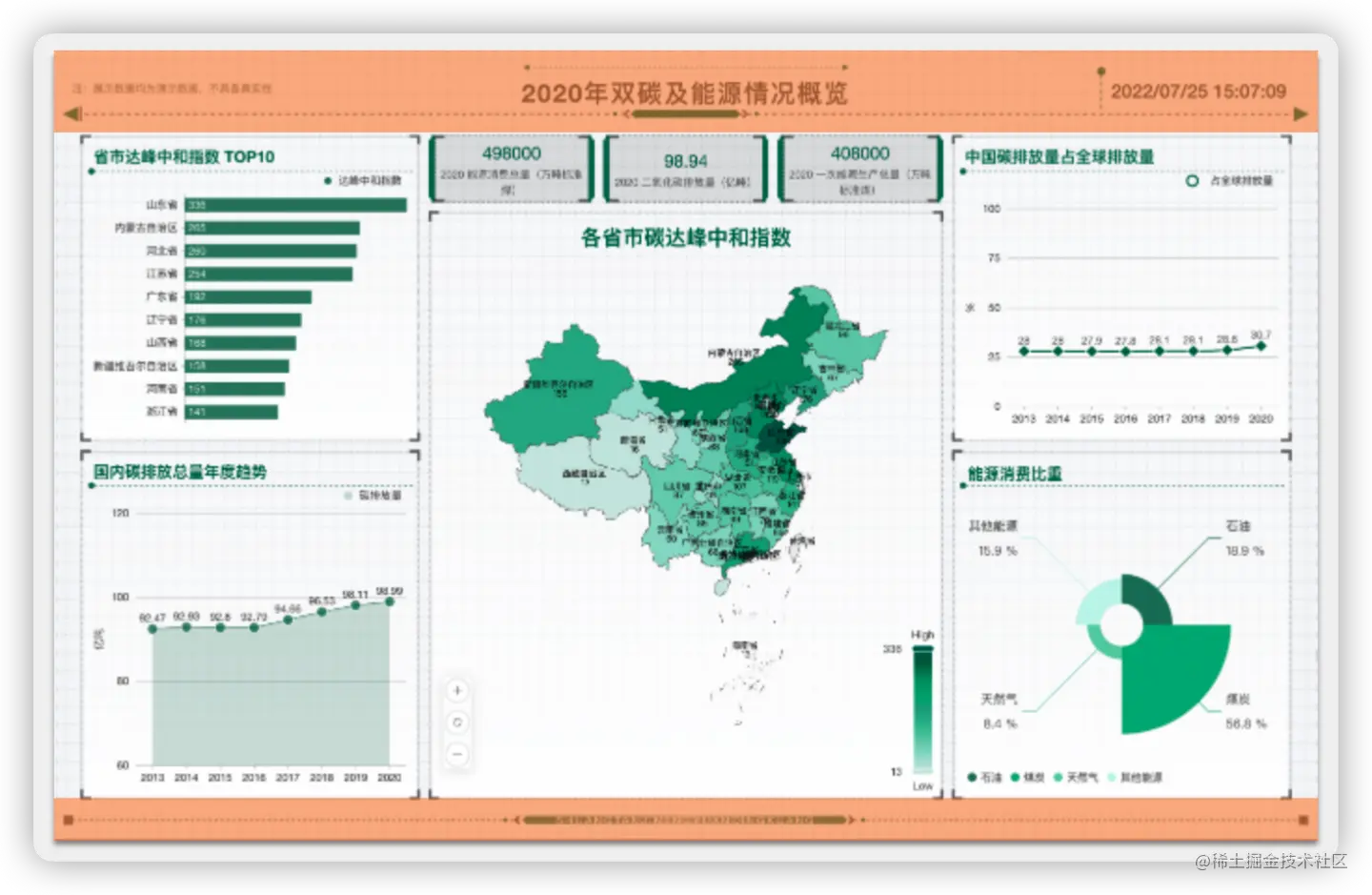
Task: Click the 8.4 % natural gas percentage label
Action: (x=1000, y=724)
